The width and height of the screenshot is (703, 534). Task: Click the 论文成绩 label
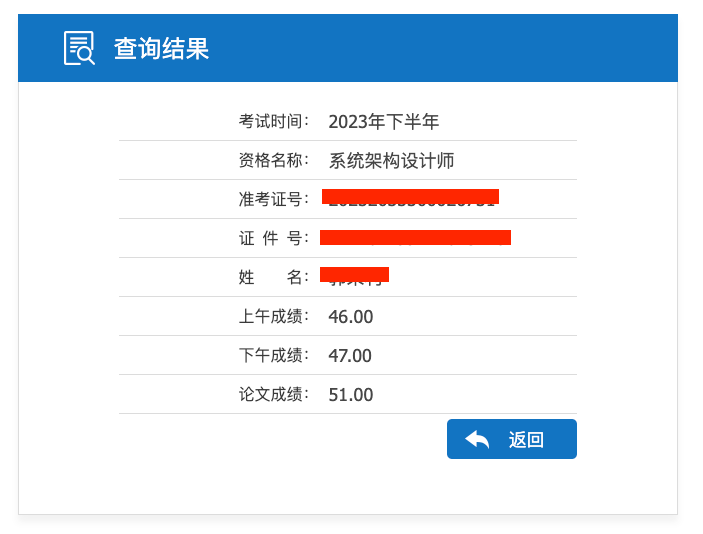pyautogui.click(x=273, y=394)
